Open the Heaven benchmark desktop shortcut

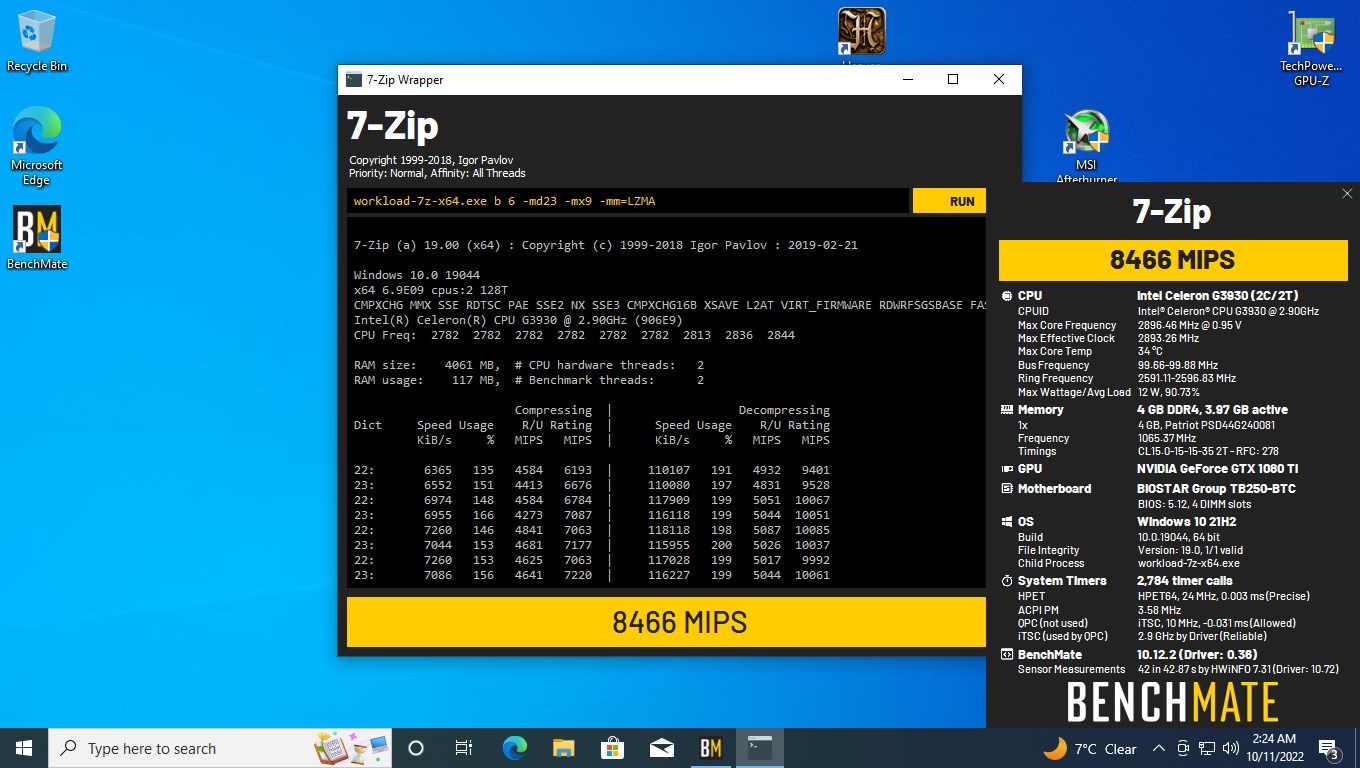point(861,34)
